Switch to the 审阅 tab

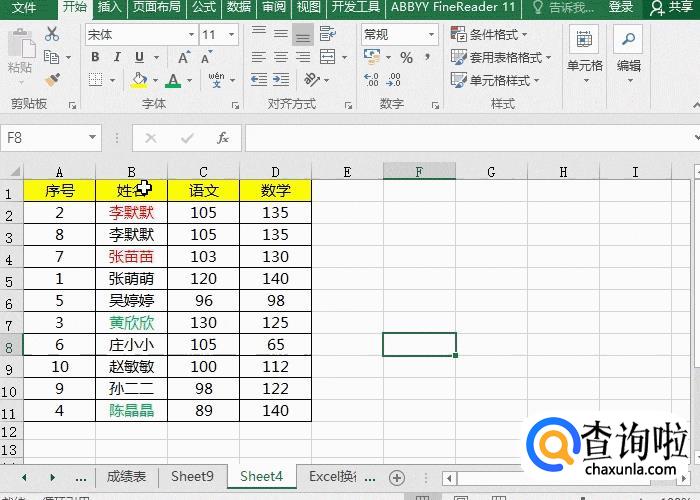point(274,7)
